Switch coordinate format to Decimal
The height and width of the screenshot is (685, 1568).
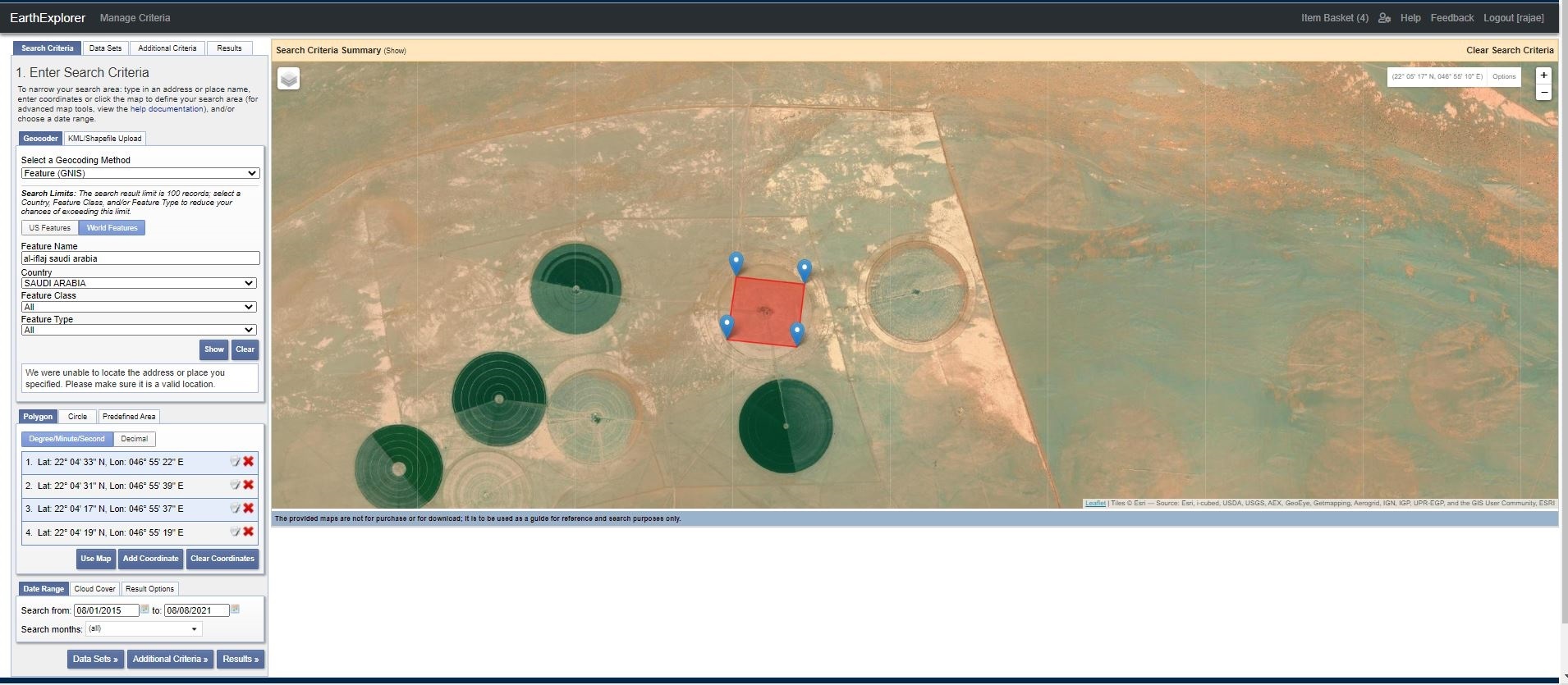pyautogui.click(x=134, y=439)
